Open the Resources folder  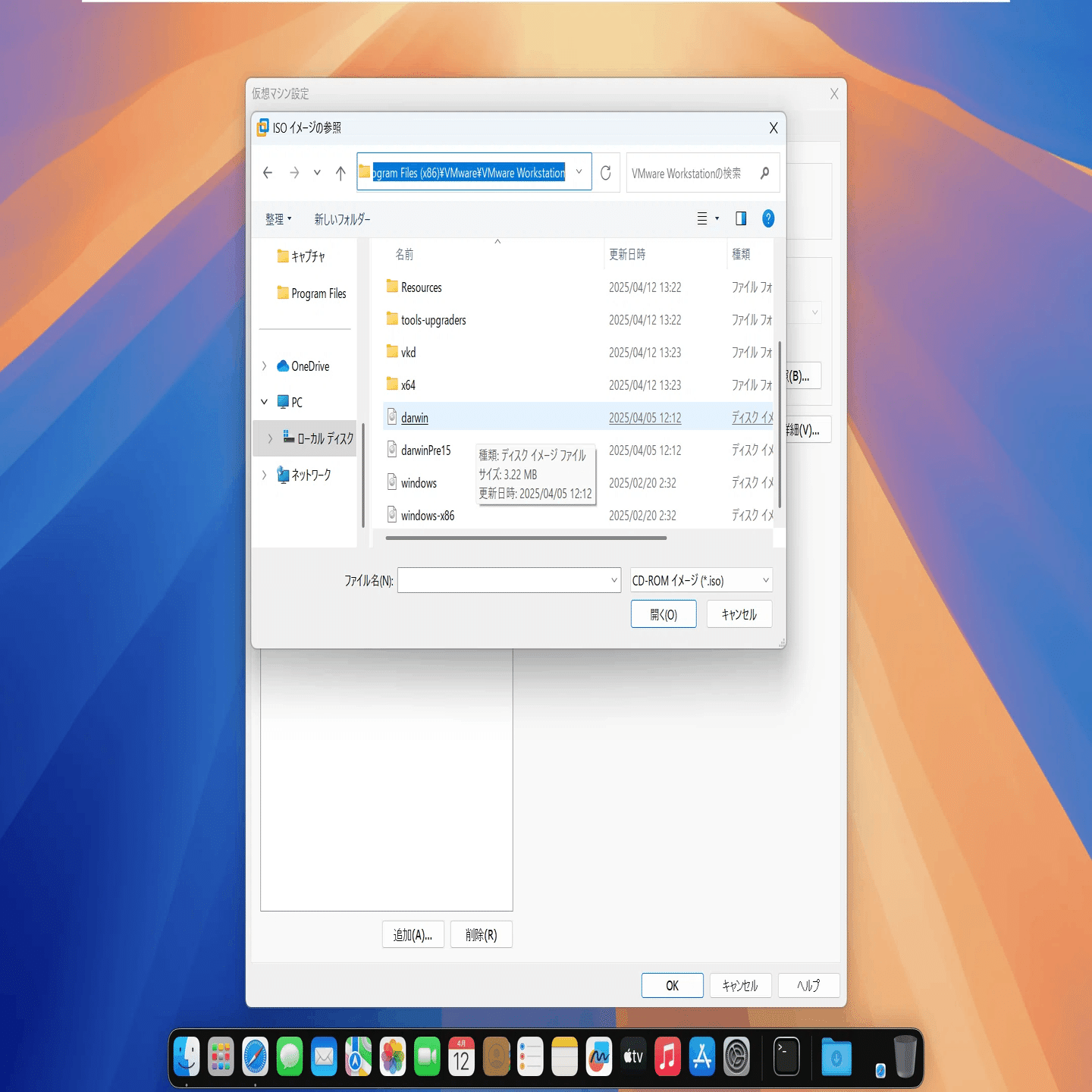423,287
